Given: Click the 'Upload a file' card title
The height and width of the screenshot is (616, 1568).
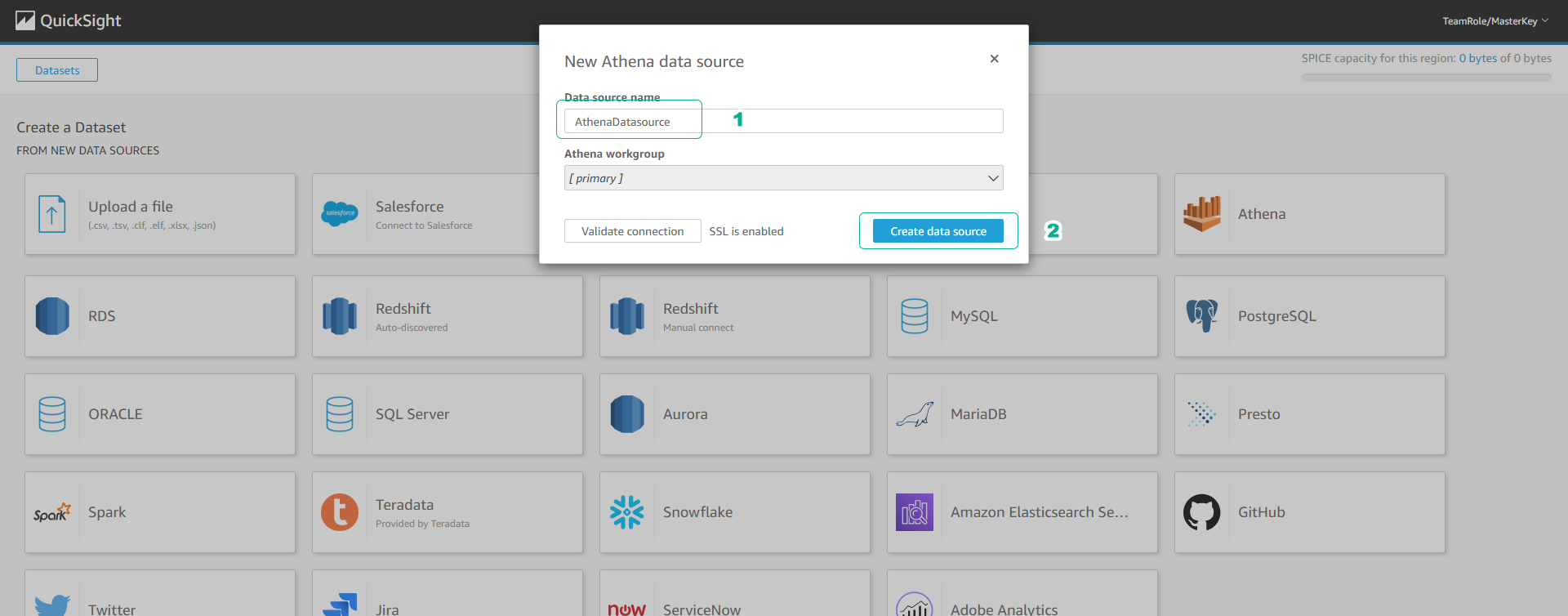Looking at the screenshot, I should click(x=131, y=207).
